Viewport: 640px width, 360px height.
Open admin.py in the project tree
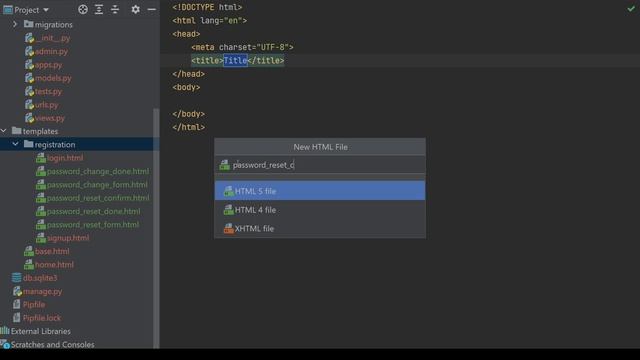point(51,51)
